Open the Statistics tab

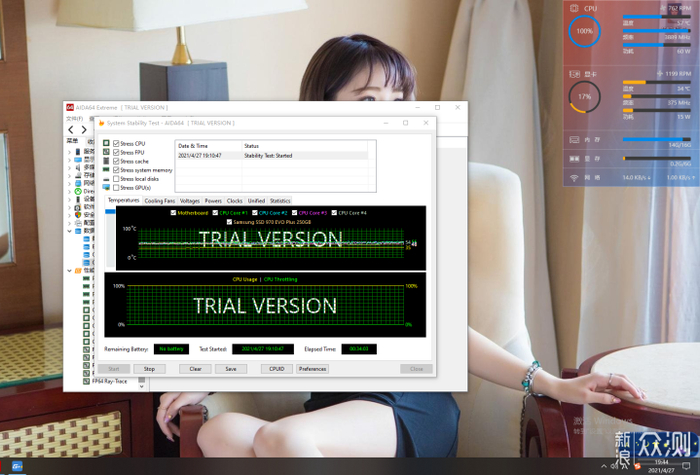(x=280, y=201)
